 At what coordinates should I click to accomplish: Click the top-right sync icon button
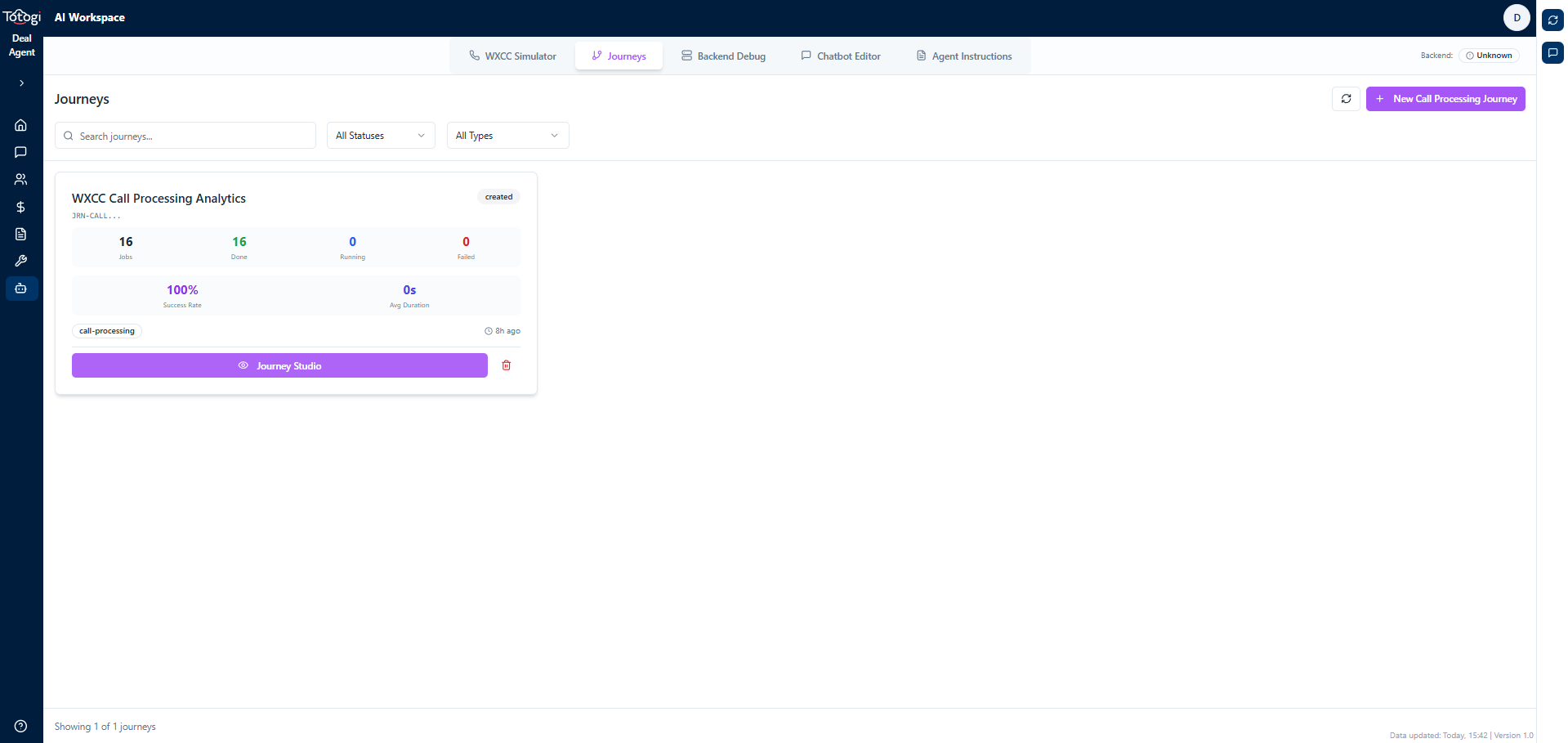tap(1552, 20)
